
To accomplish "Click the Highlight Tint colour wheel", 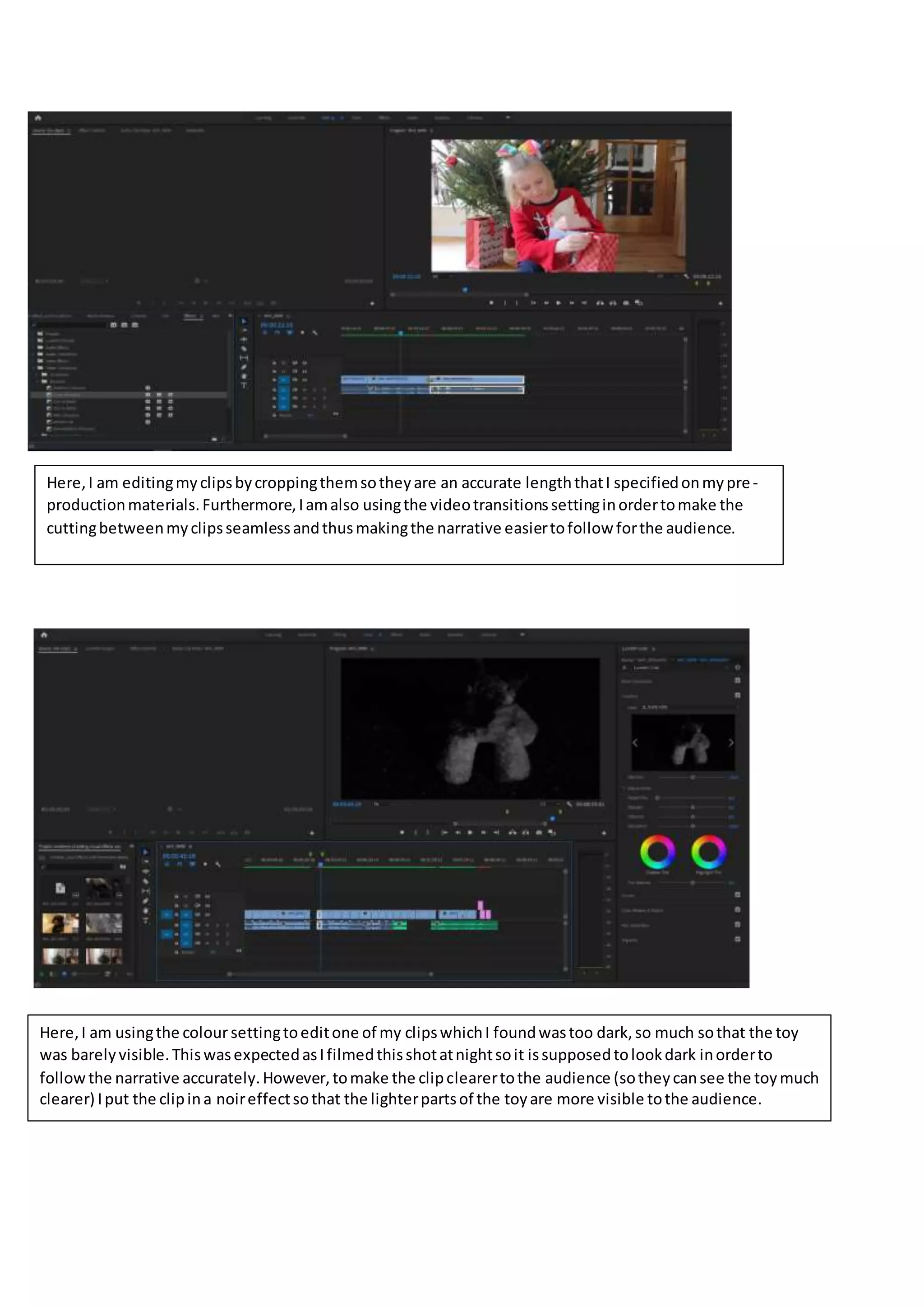I will click(x=708, y=852).
